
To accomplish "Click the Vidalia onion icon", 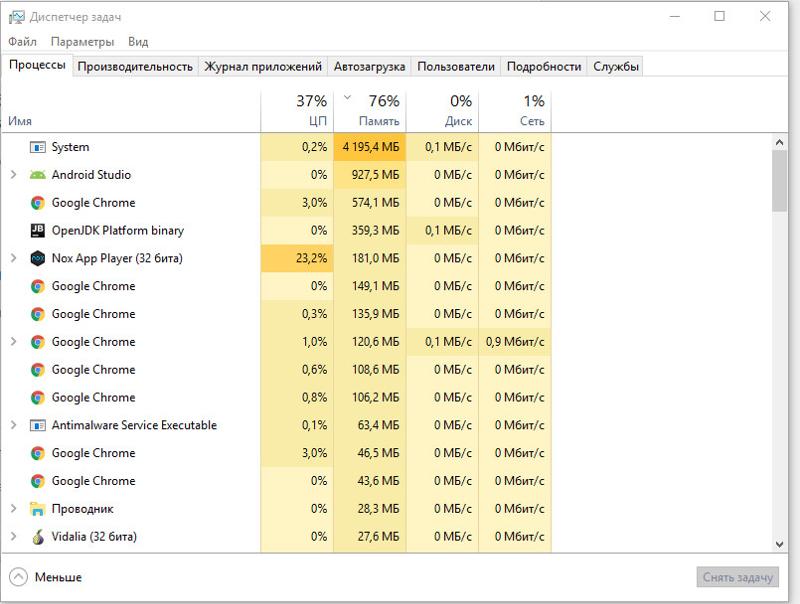I will (38, 537).
